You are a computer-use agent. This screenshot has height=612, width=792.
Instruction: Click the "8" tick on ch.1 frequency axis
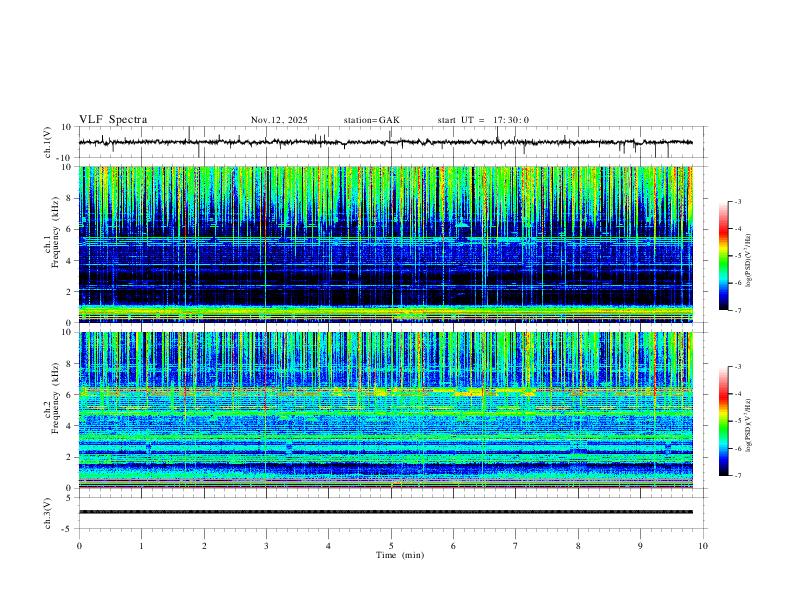tap(70, 198)
